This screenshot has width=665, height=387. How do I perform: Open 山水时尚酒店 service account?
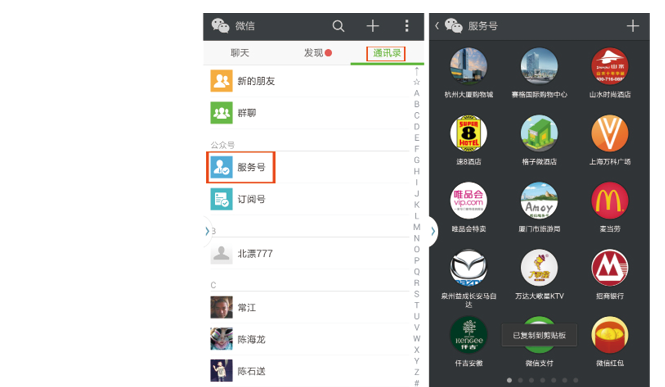610,72
